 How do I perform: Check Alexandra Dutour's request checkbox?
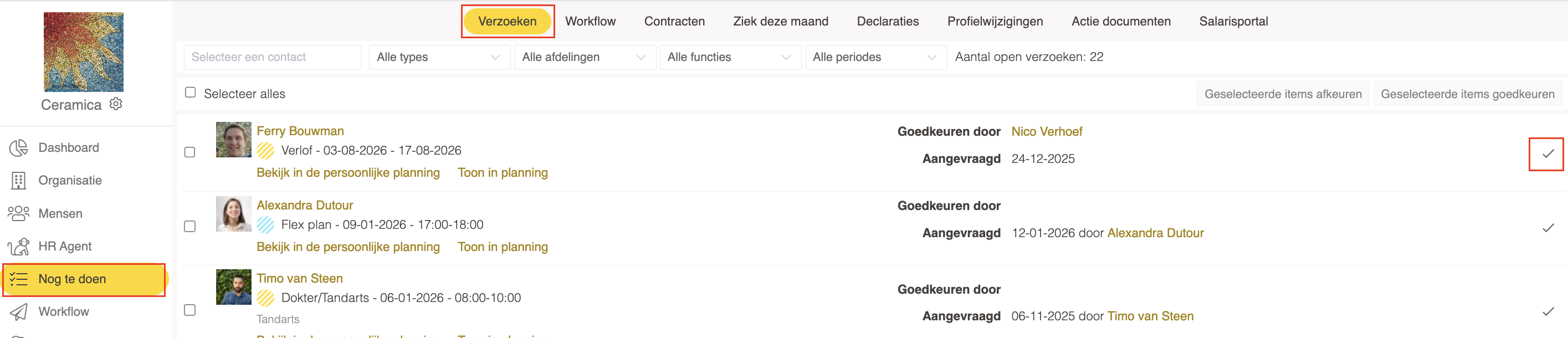190,227
